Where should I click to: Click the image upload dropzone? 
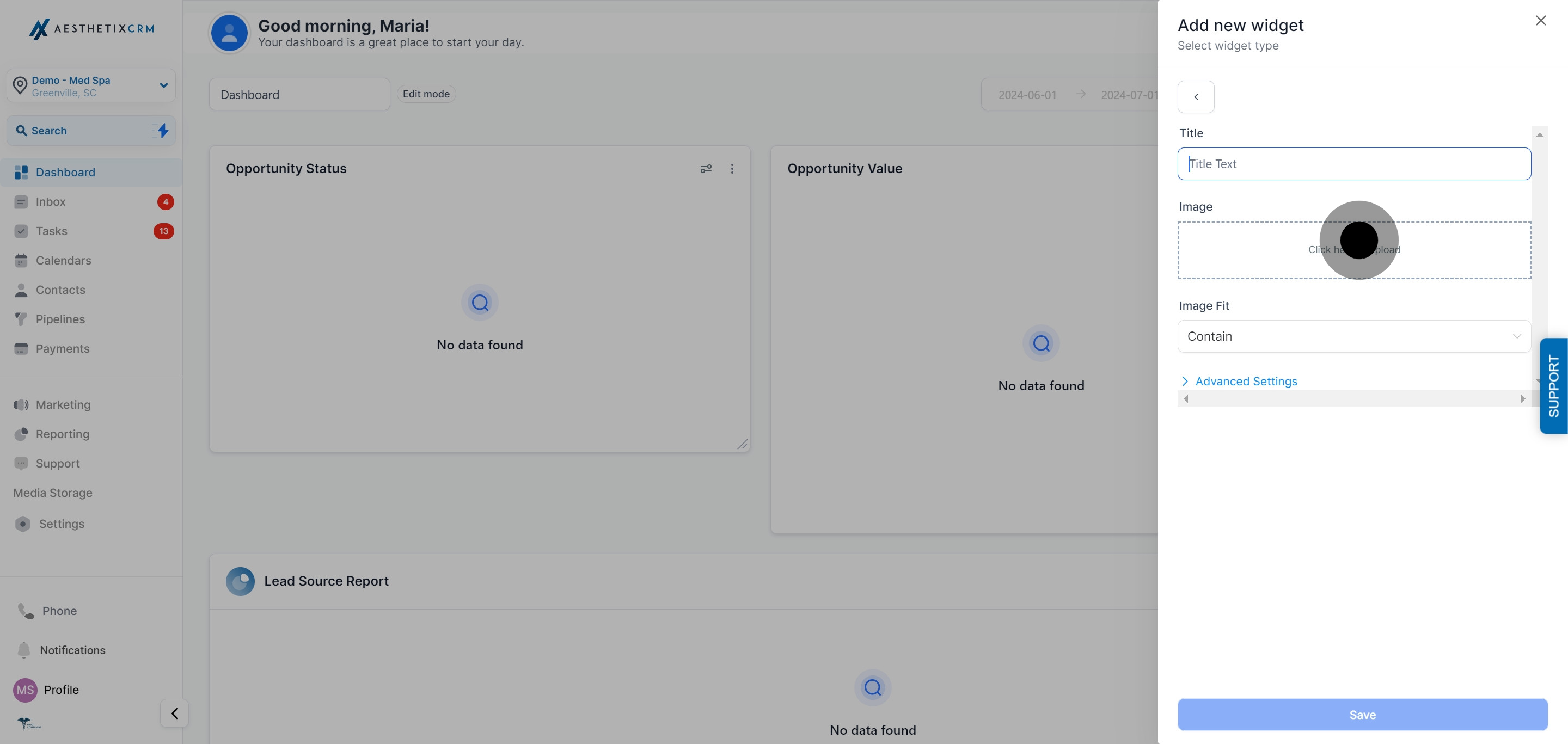[x=1353, y=250]
